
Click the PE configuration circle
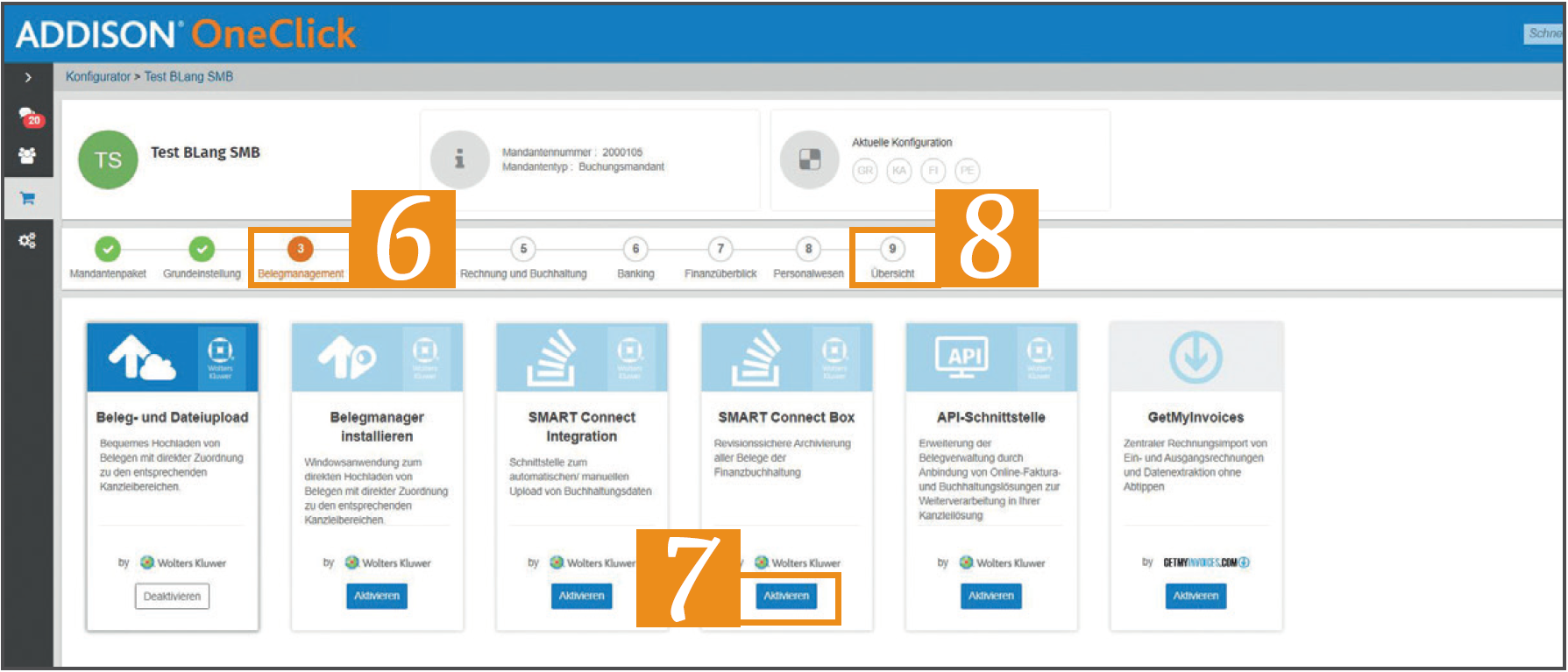[x=968, y=171]
